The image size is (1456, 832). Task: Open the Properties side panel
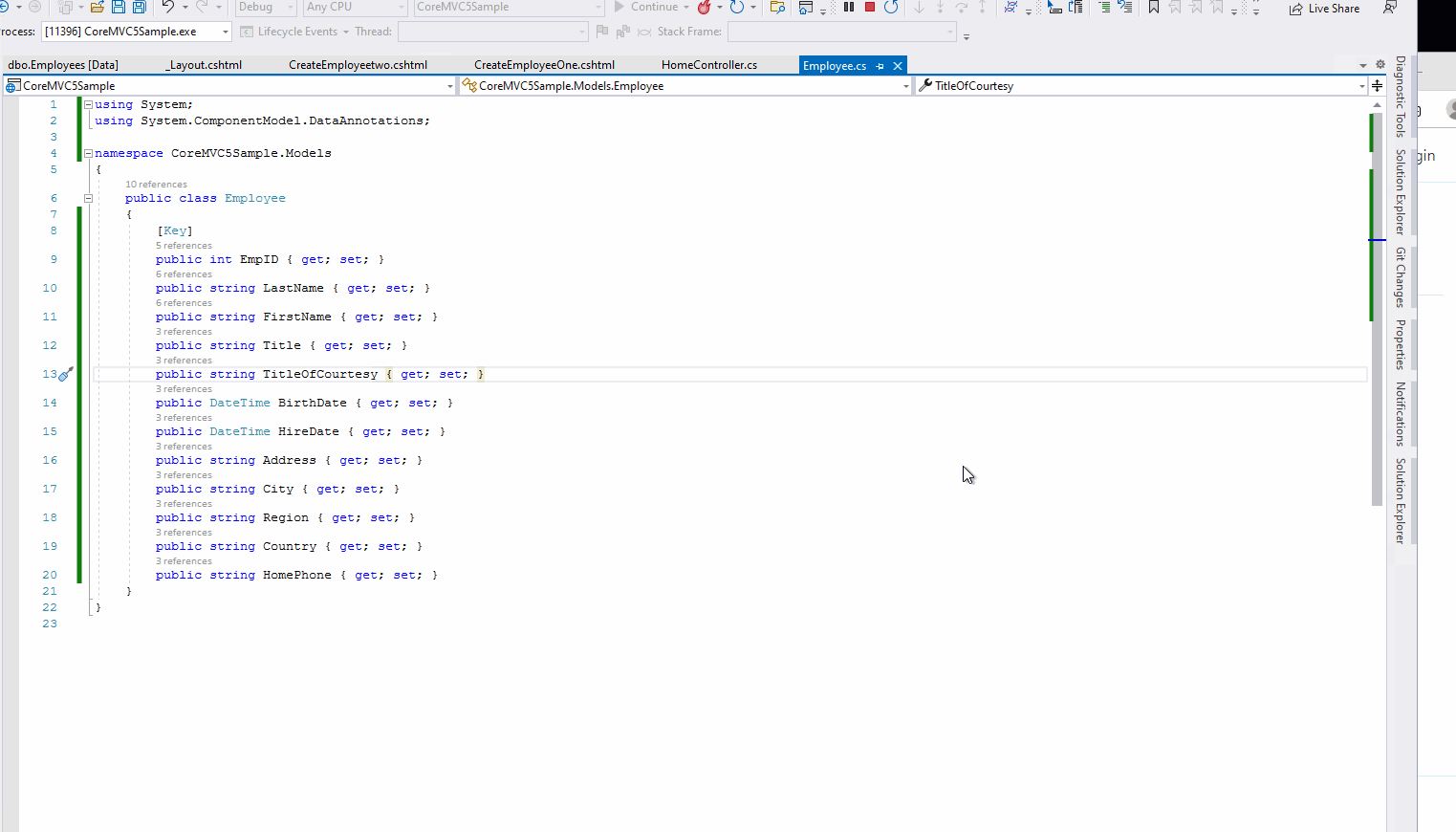point(1401,344)
